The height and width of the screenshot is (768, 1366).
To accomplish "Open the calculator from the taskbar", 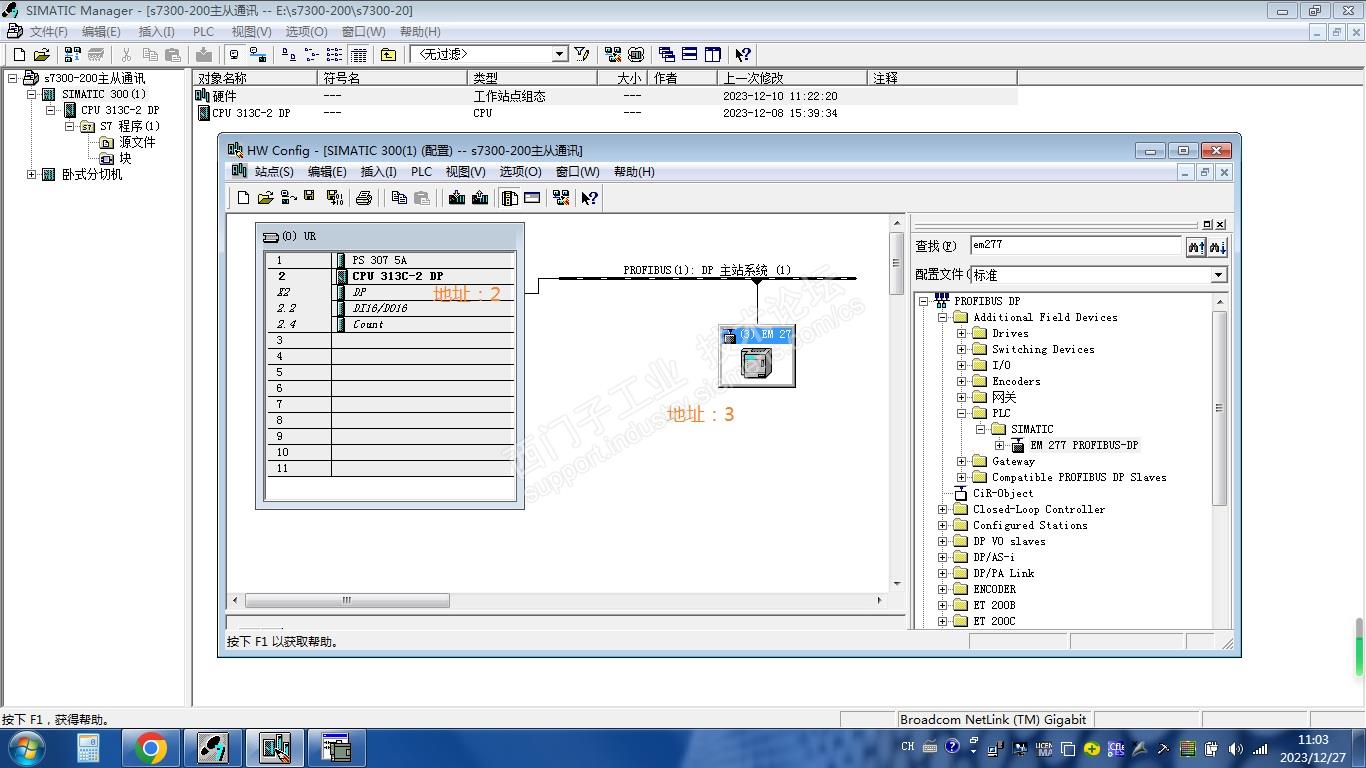I will (88, 748).
